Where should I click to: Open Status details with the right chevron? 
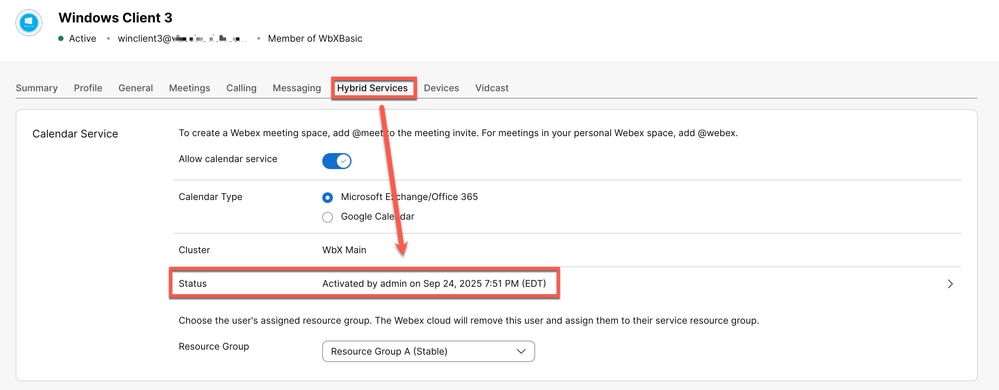pos(950,284)
